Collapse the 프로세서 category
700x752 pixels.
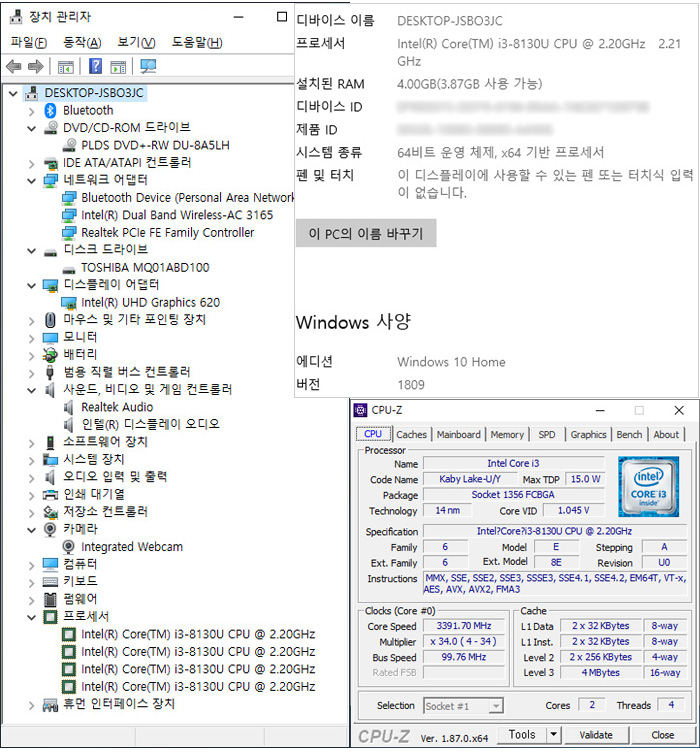click(x=32, y=617)
